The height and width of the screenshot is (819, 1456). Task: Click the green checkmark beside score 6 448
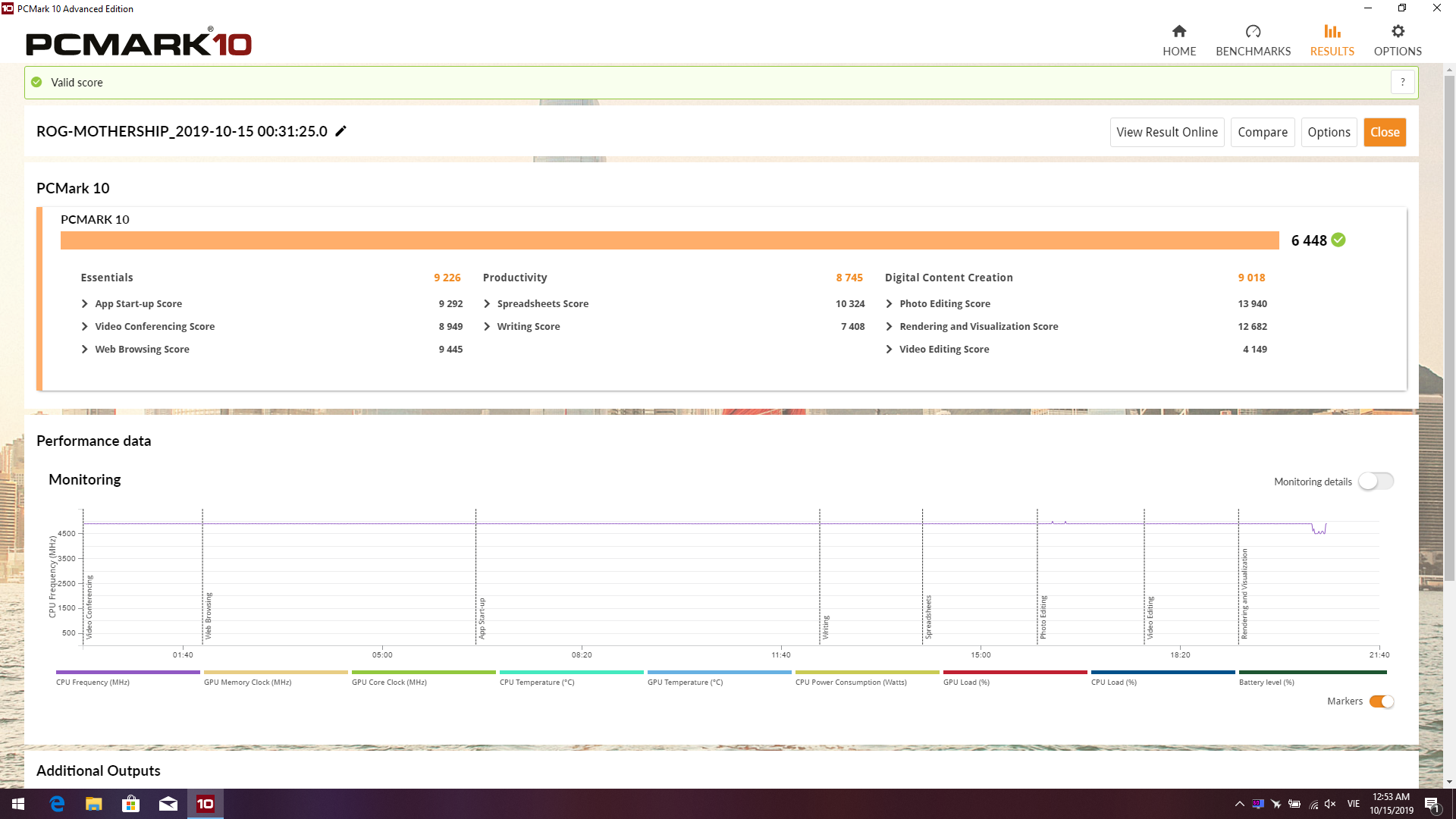[1338, 240]
